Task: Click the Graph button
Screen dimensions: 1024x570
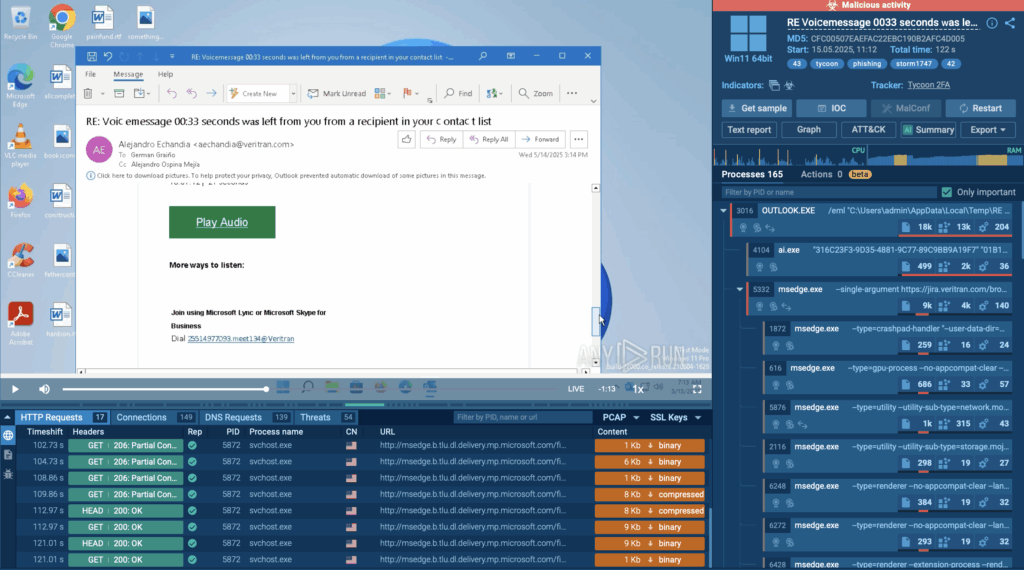Action: [808, 130]
